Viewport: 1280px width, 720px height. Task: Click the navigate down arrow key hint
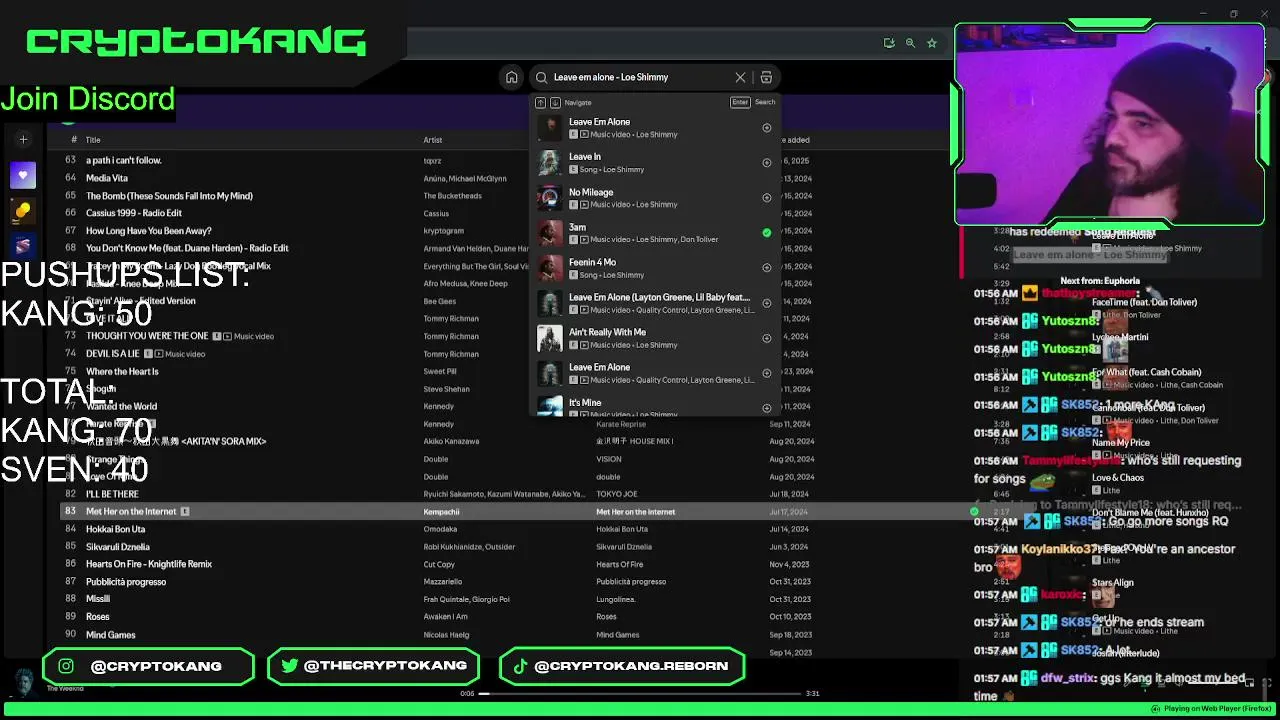coord(555,102)
